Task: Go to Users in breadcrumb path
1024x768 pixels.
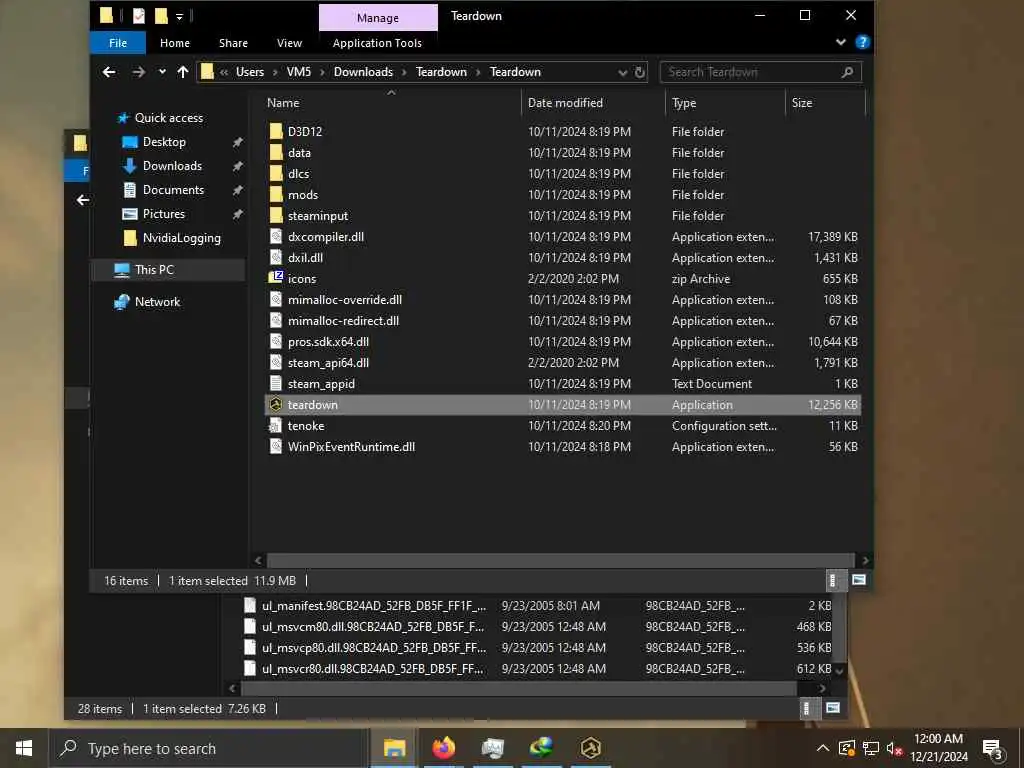Action: click(x=250, y=72)
